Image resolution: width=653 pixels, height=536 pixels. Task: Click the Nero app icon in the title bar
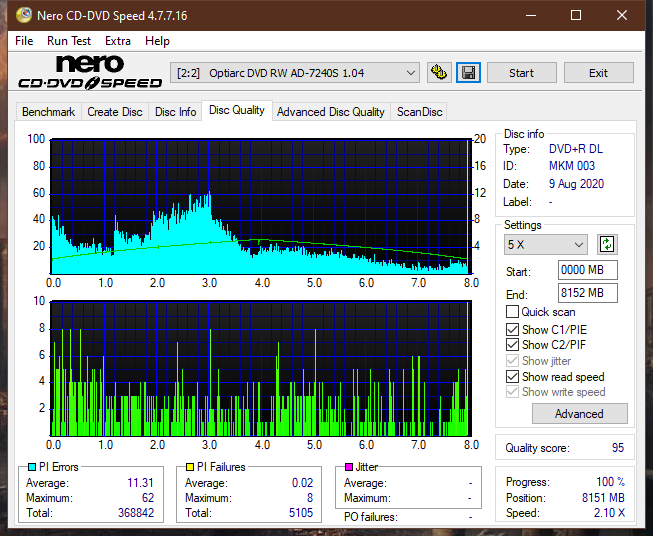24,15
